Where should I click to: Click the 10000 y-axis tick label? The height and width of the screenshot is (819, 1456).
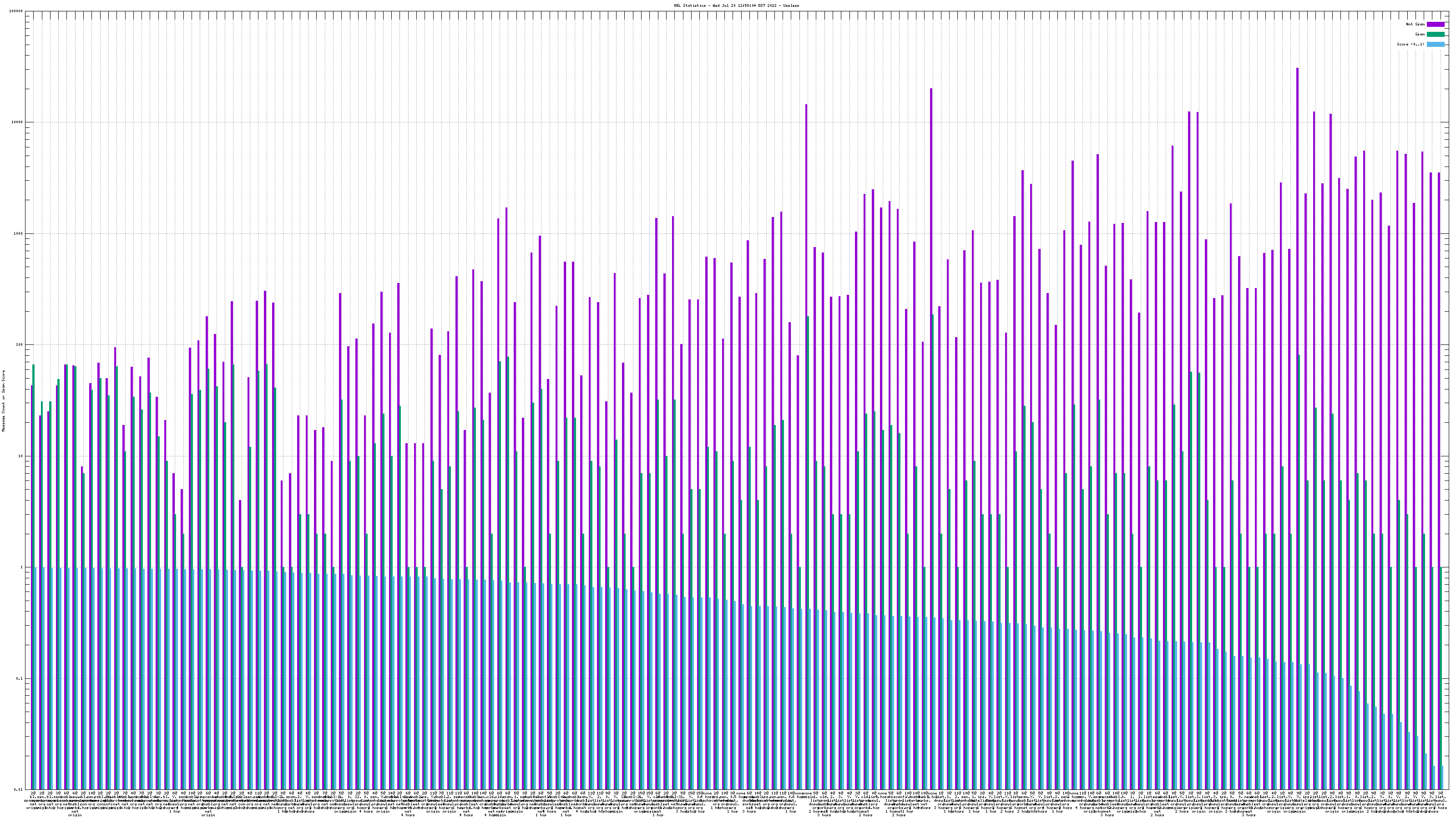[x=17, y=123]
